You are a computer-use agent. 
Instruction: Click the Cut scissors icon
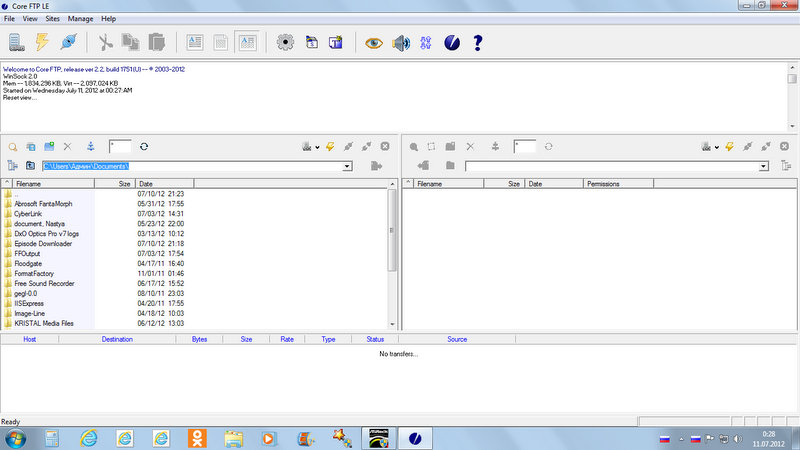[105, 42]
